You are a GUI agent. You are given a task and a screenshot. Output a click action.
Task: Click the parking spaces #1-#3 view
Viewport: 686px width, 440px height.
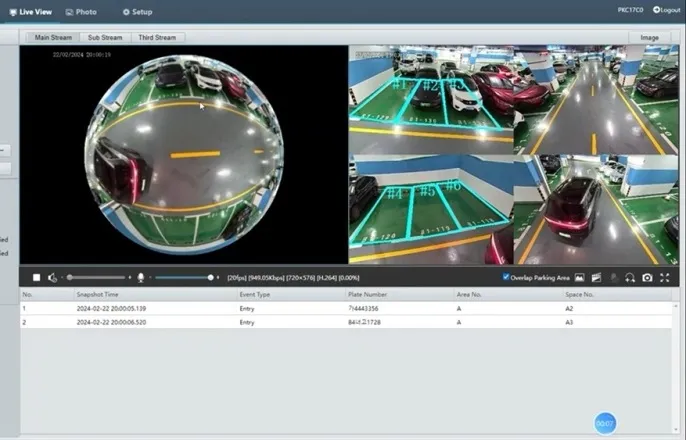tap(431, 100)
